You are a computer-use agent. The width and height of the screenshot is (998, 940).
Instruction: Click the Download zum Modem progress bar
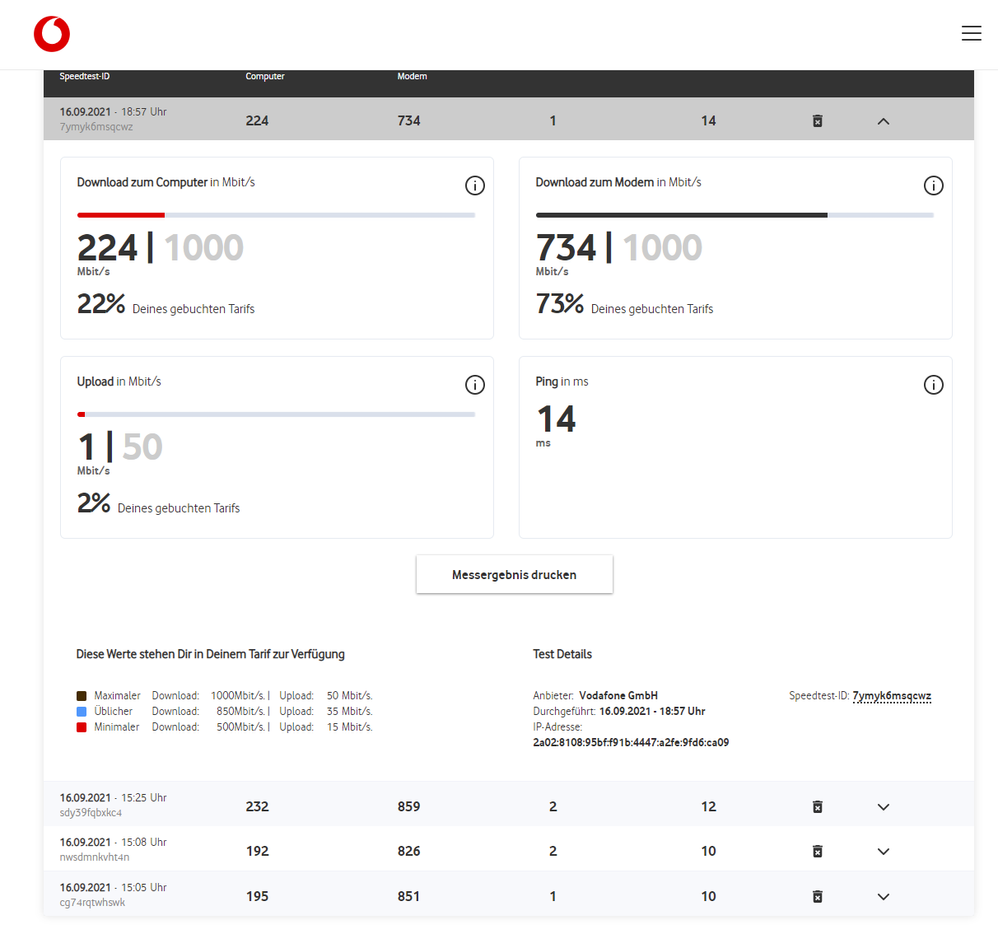734,215
